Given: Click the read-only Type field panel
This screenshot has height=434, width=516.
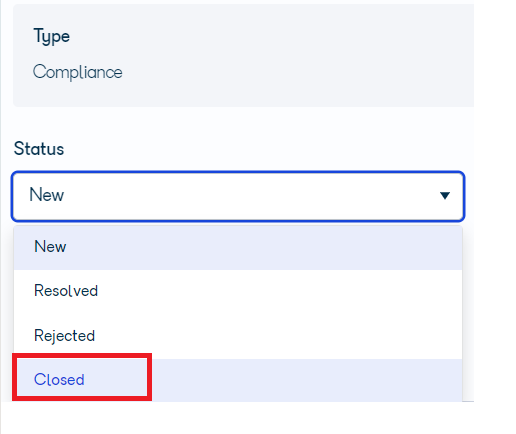Looking at the screenshot, I should coord(243,55).
